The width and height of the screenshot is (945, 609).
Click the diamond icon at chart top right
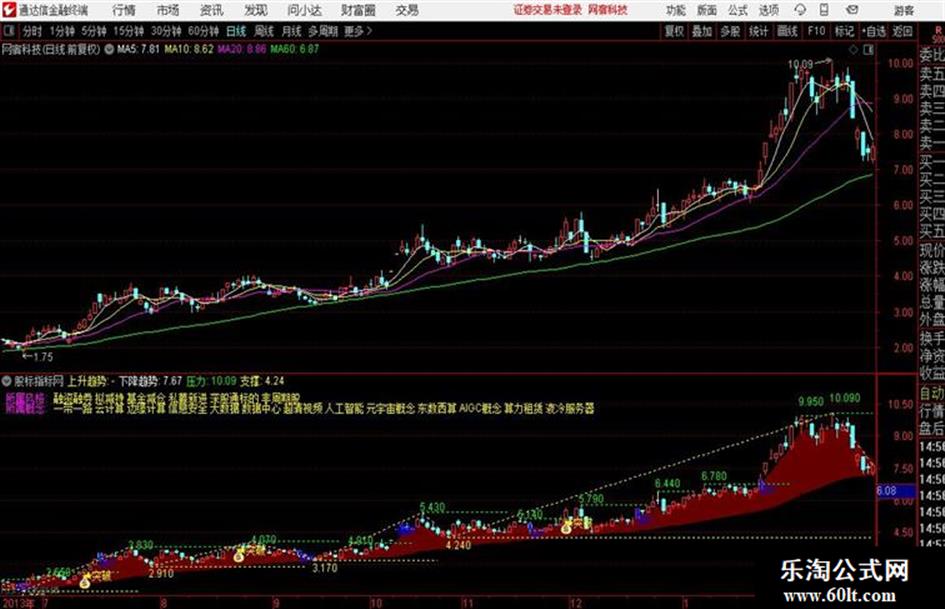pyautogui.click(x=853, y=50)
